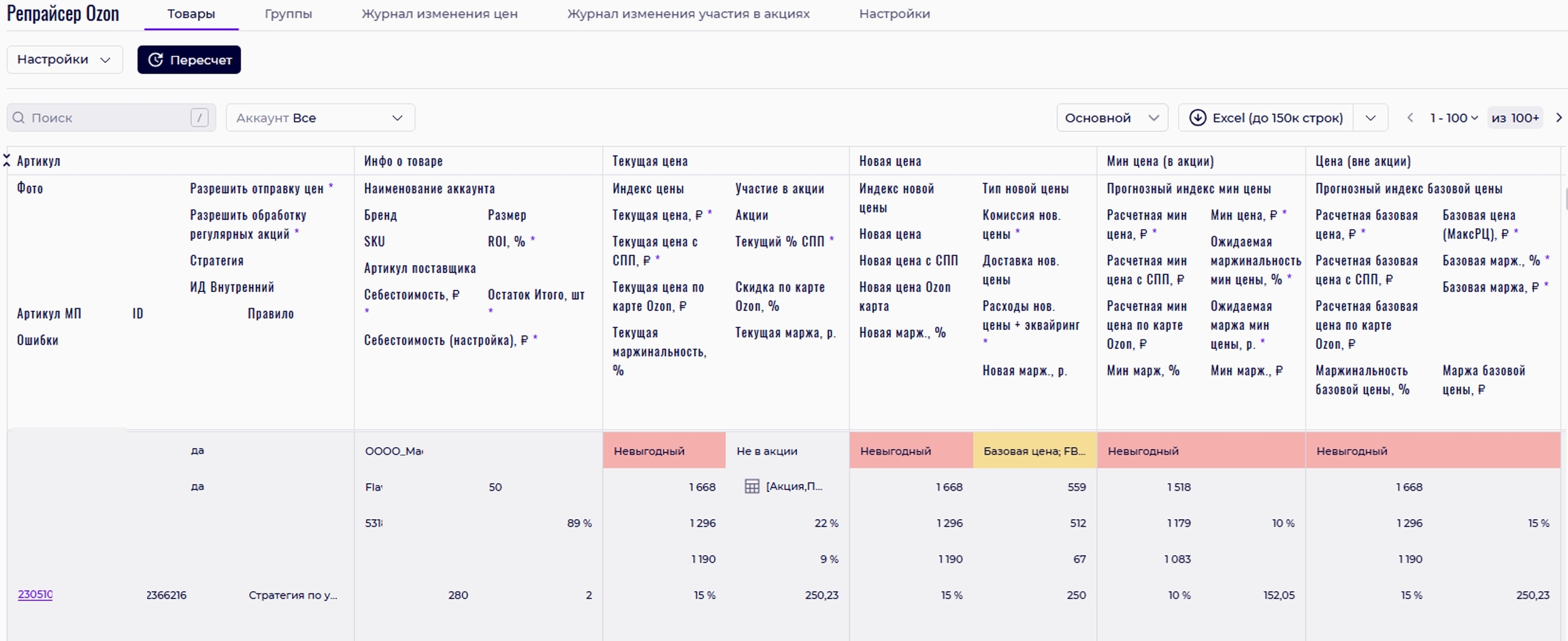Image resolution: width=1568 pixels, height=641 pixels.
Task: Open product article link 230510
Action: point(35,594)
